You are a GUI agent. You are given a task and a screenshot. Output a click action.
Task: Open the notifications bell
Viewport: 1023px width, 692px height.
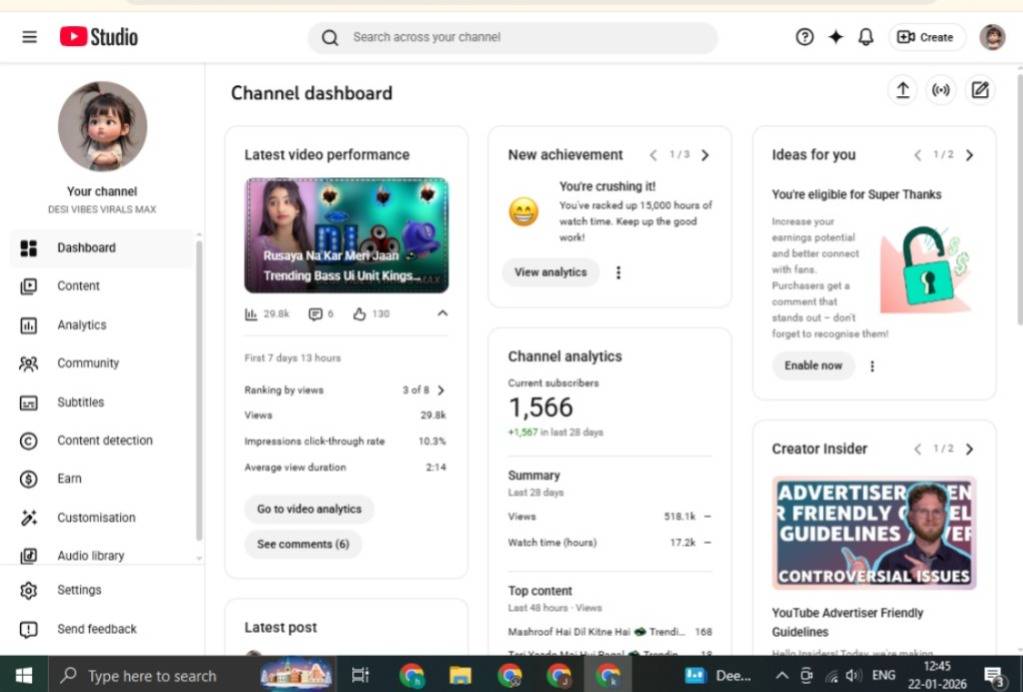pos(866,37)
